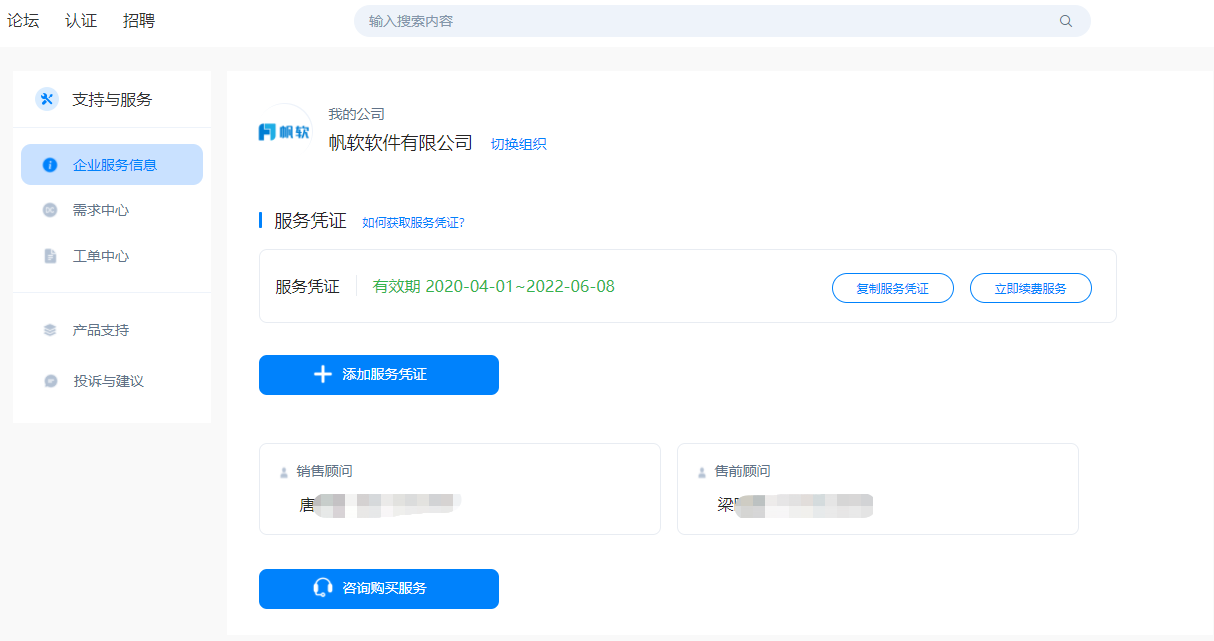
Task: Click the 投诉与建议 chat icon
Action: coord(50,381)
